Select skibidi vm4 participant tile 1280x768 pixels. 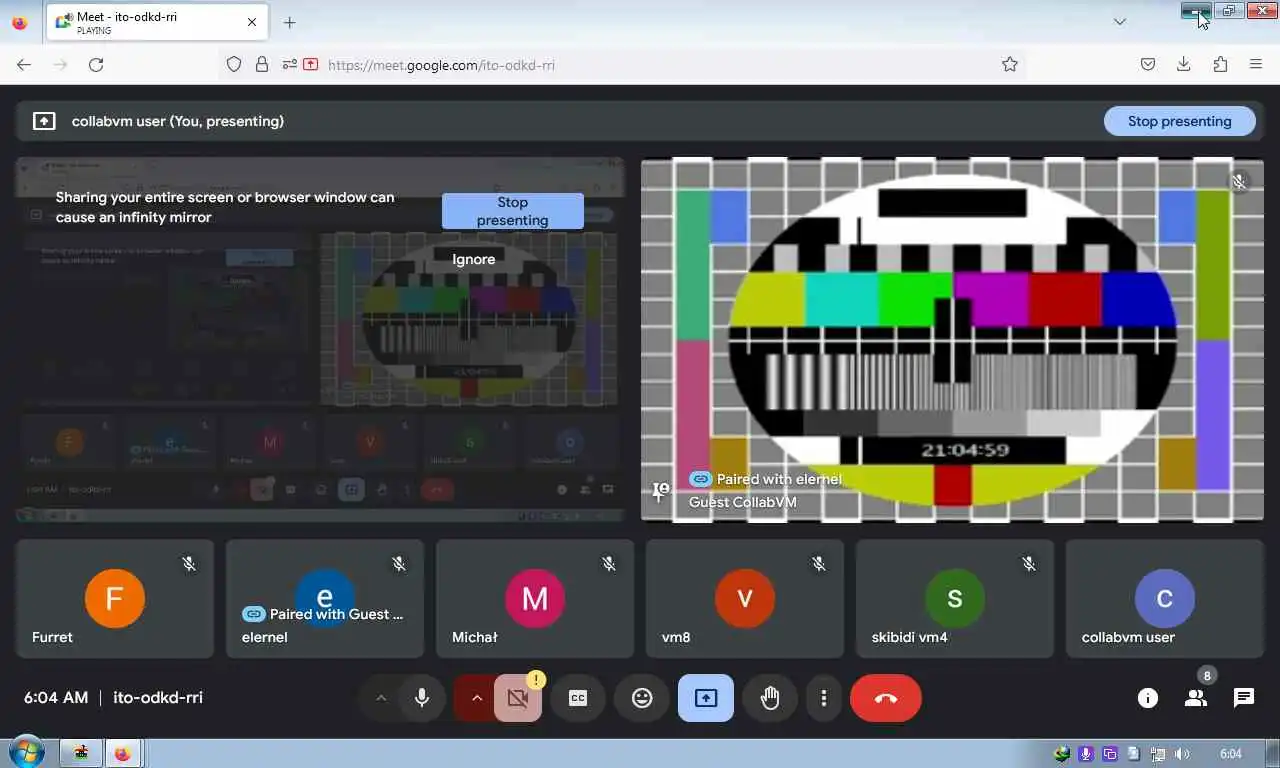point(955,598)
